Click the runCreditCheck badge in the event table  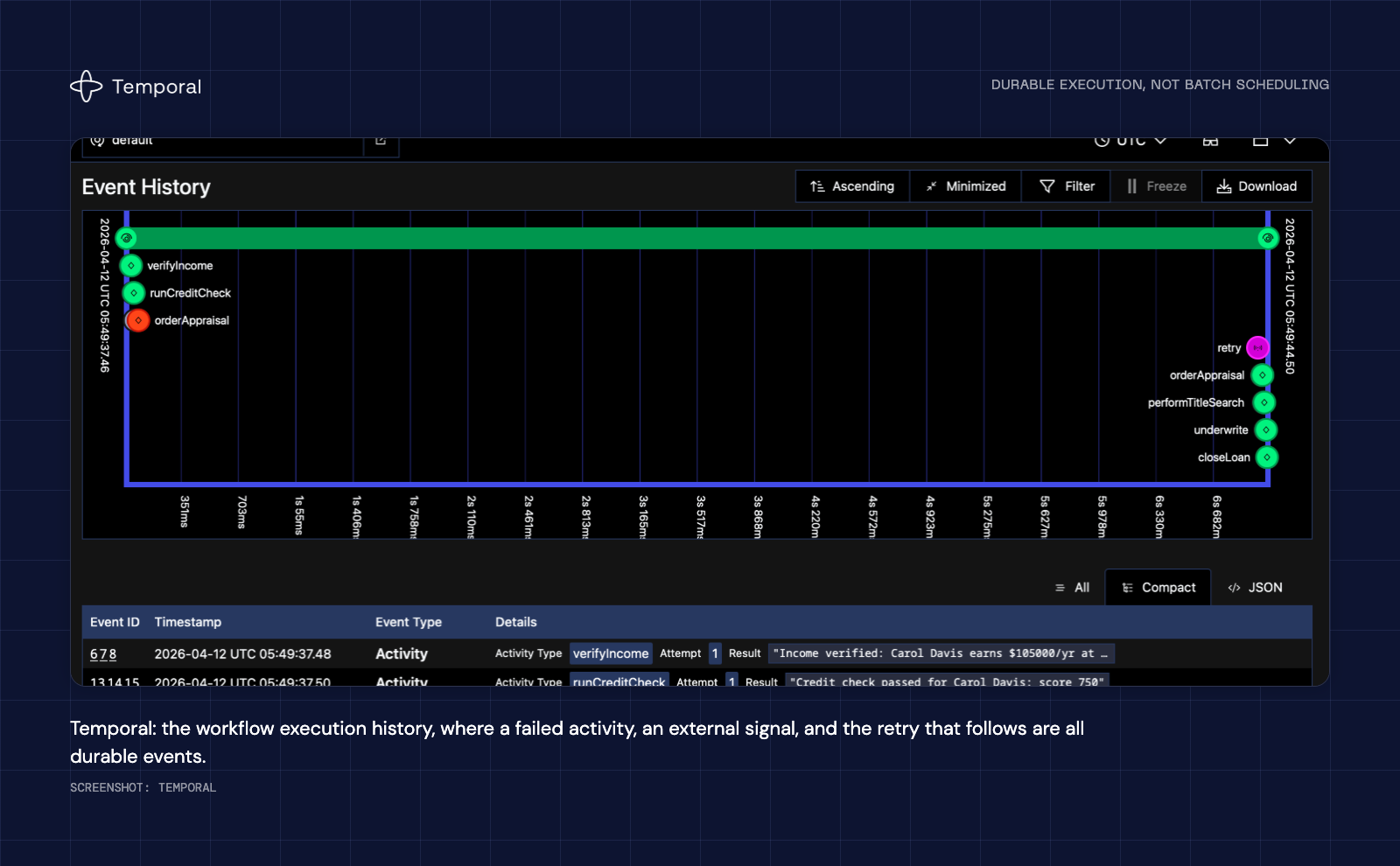click(619, 681)
